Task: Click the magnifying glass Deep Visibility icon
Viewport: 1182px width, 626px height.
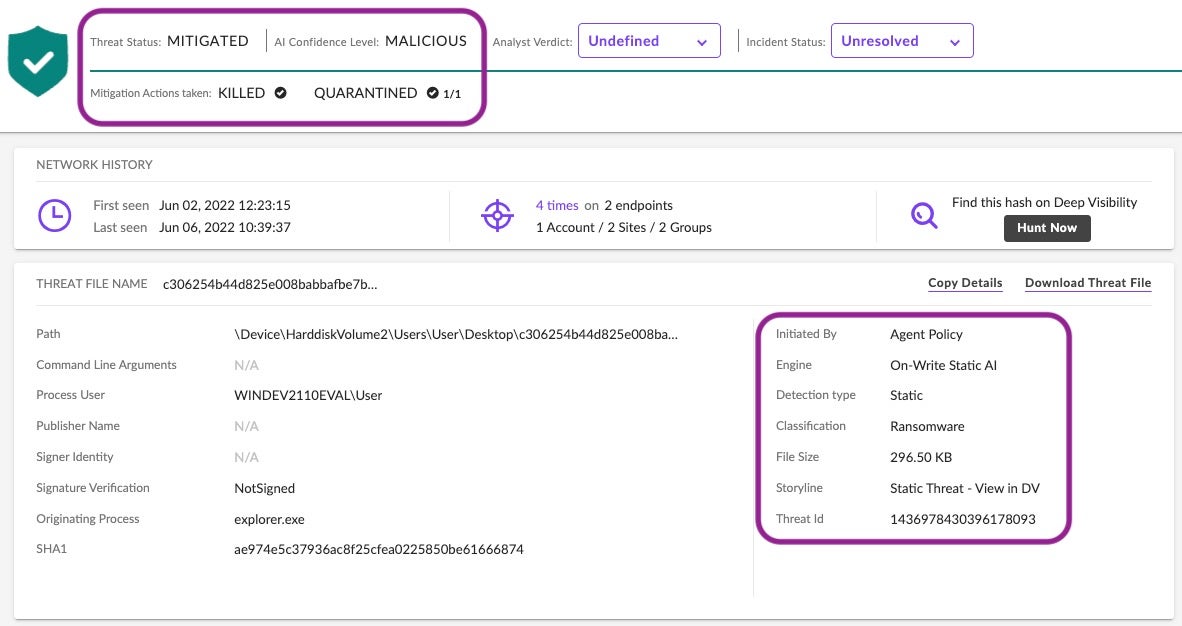Action: 924,215
